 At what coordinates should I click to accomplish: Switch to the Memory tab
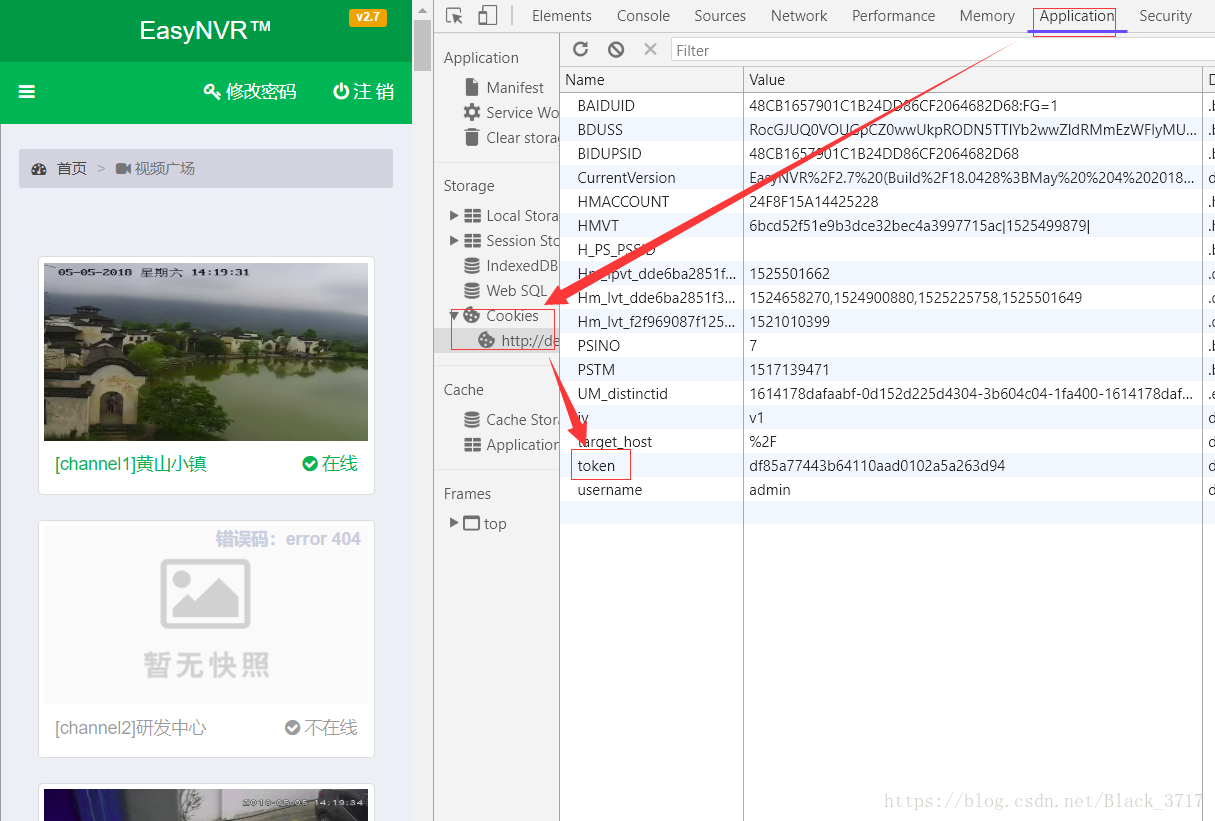coord(987,16)
